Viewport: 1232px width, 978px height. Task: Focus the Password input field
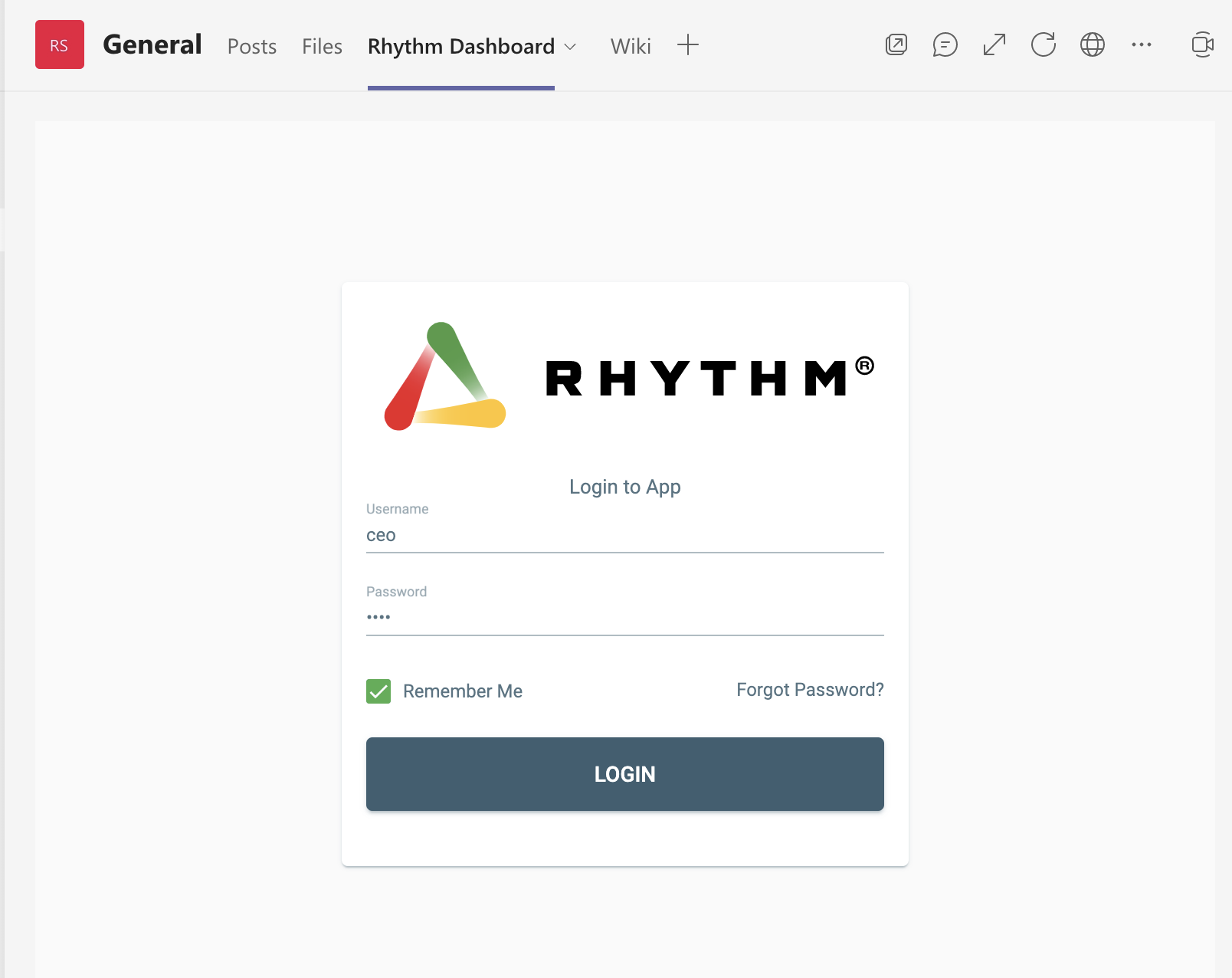click(x=625, y=618)
